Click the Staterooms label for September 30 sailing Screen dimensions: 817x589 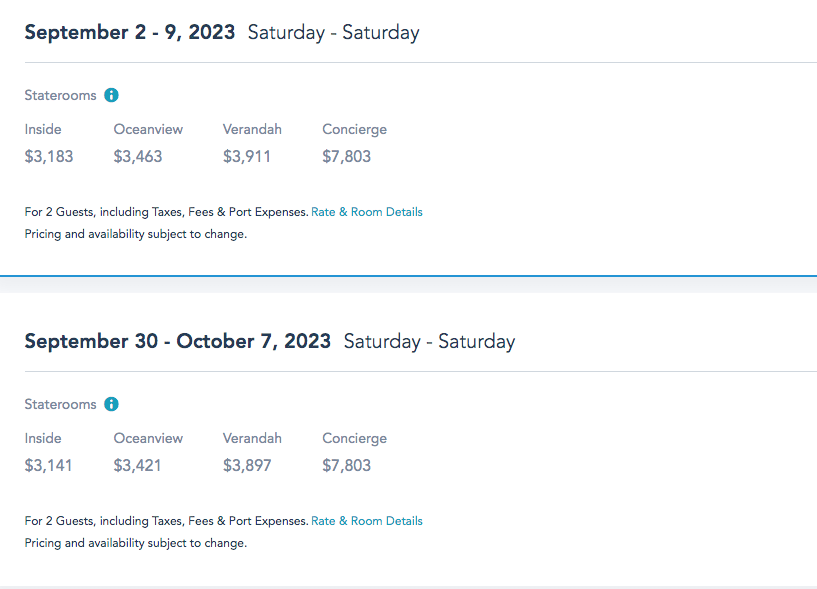(61, 404)
